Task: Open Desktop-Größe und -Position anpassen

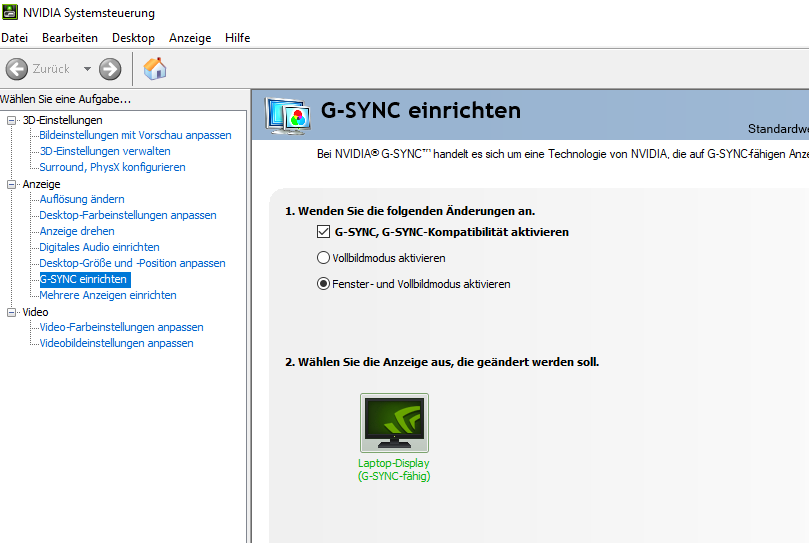Action: click(132, 263)
